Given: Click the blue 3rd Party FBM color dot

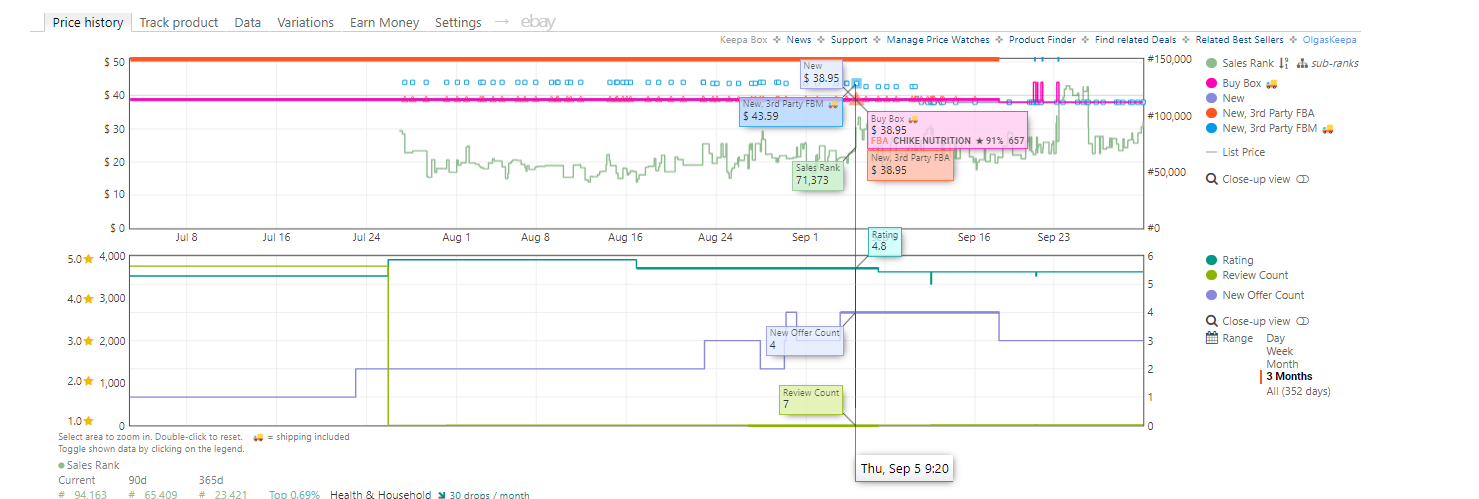Looking at the screenshot, I should point(1212,128).
